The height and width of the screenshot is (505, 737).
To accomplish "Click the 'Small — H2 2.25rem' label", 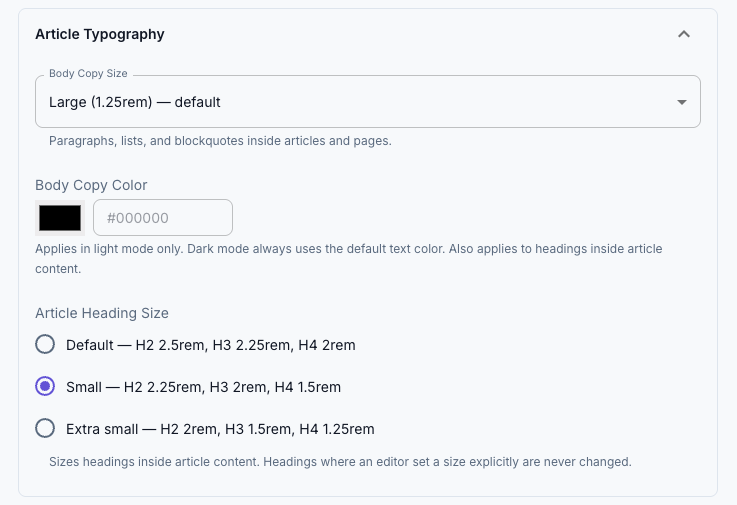I will point(204,387).
